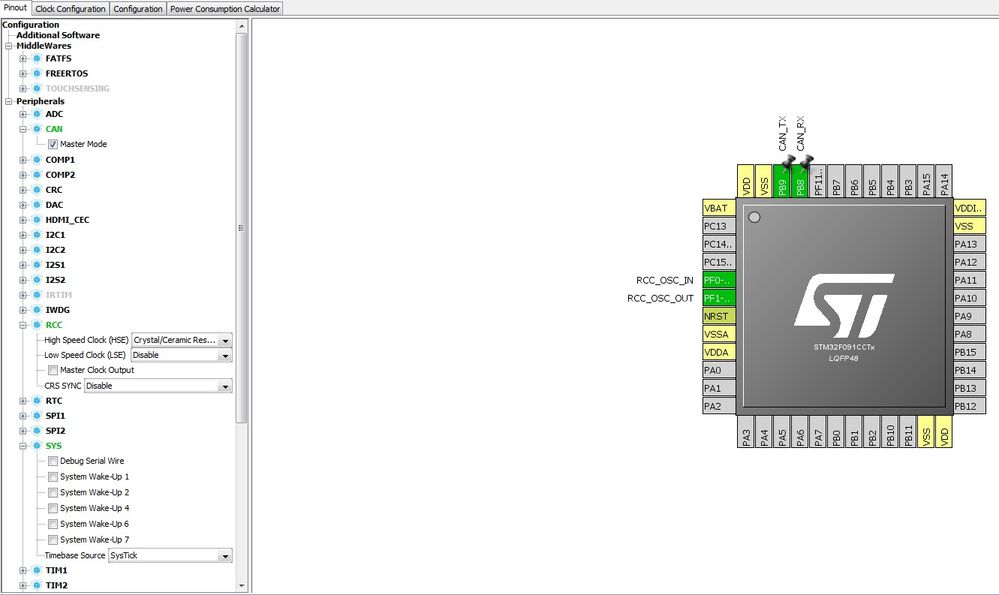
Task: Select the TOUCHSENSING tree item
Action: [x=77, y=89]
